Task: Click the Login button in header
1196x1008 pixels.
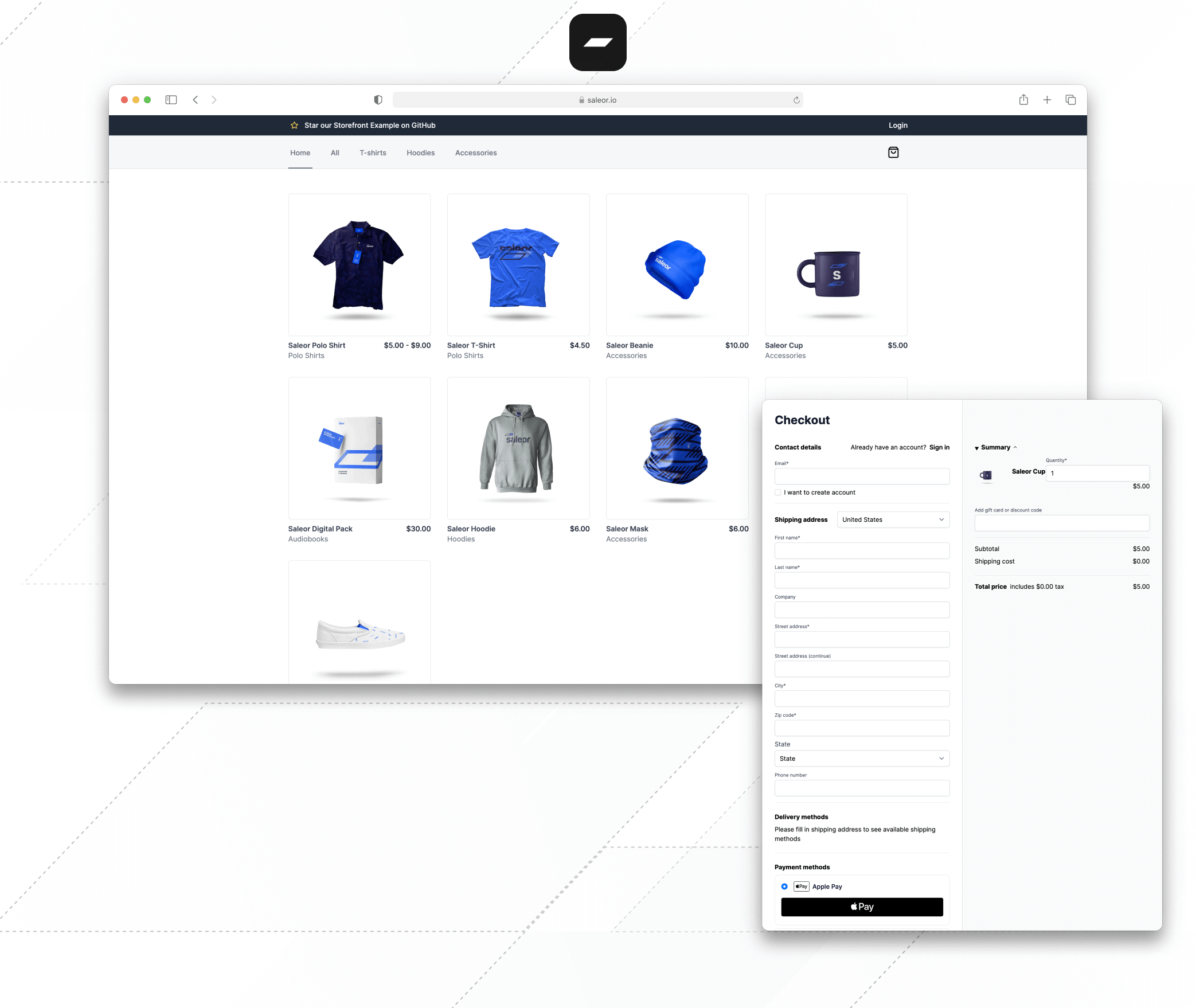Action: [x=898, y=125]
